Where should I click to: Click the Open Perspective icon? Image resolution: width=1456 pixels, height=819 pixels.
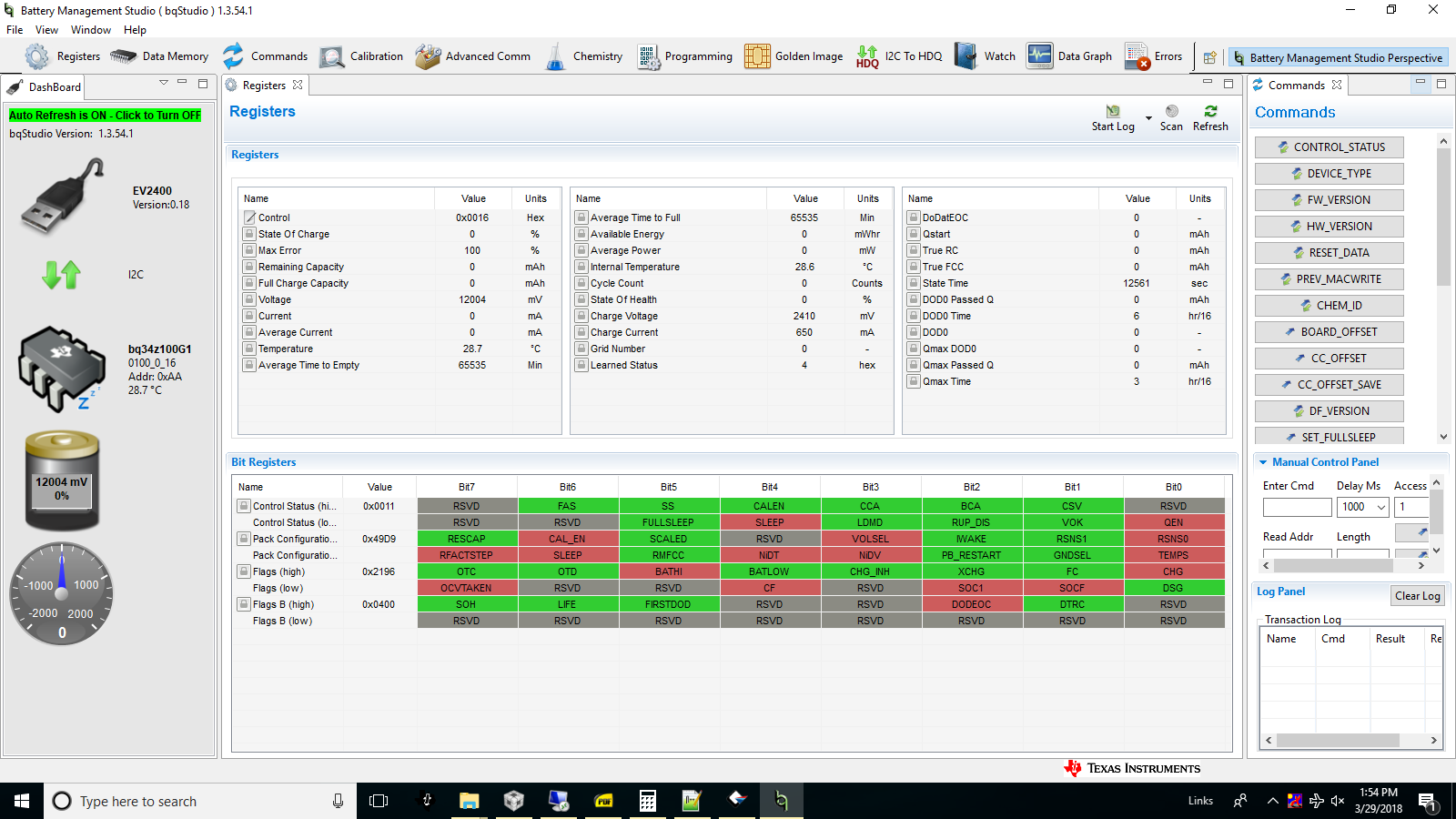(1209, 57)
